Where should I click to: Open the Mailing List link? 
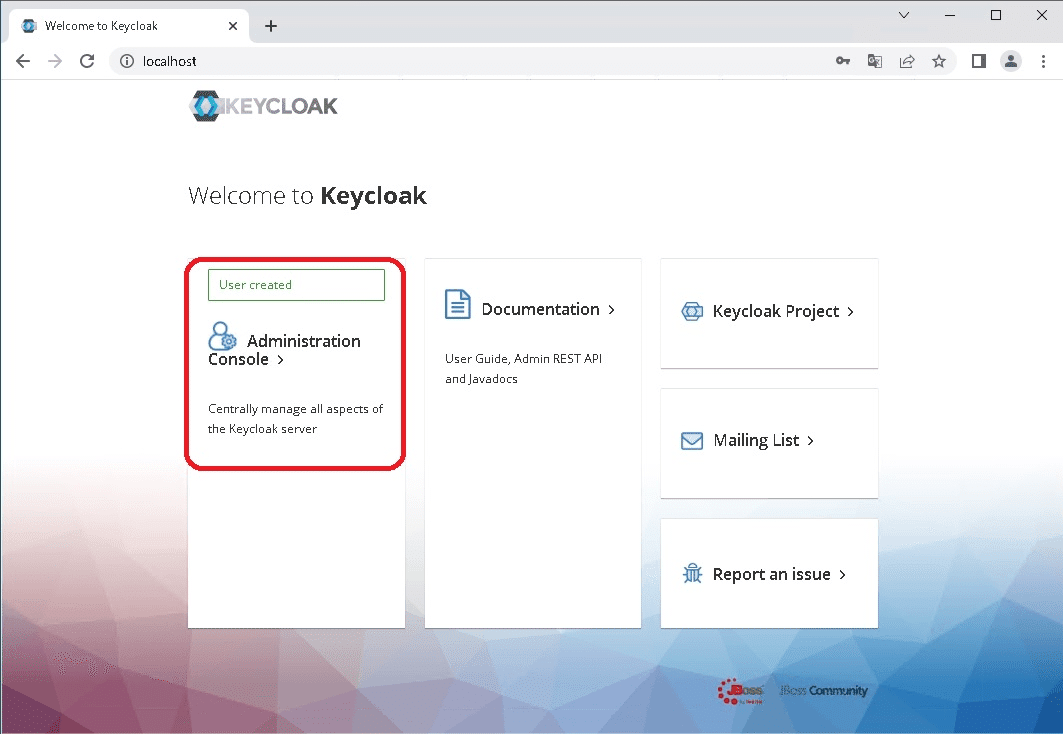click(x=748, y=441)
